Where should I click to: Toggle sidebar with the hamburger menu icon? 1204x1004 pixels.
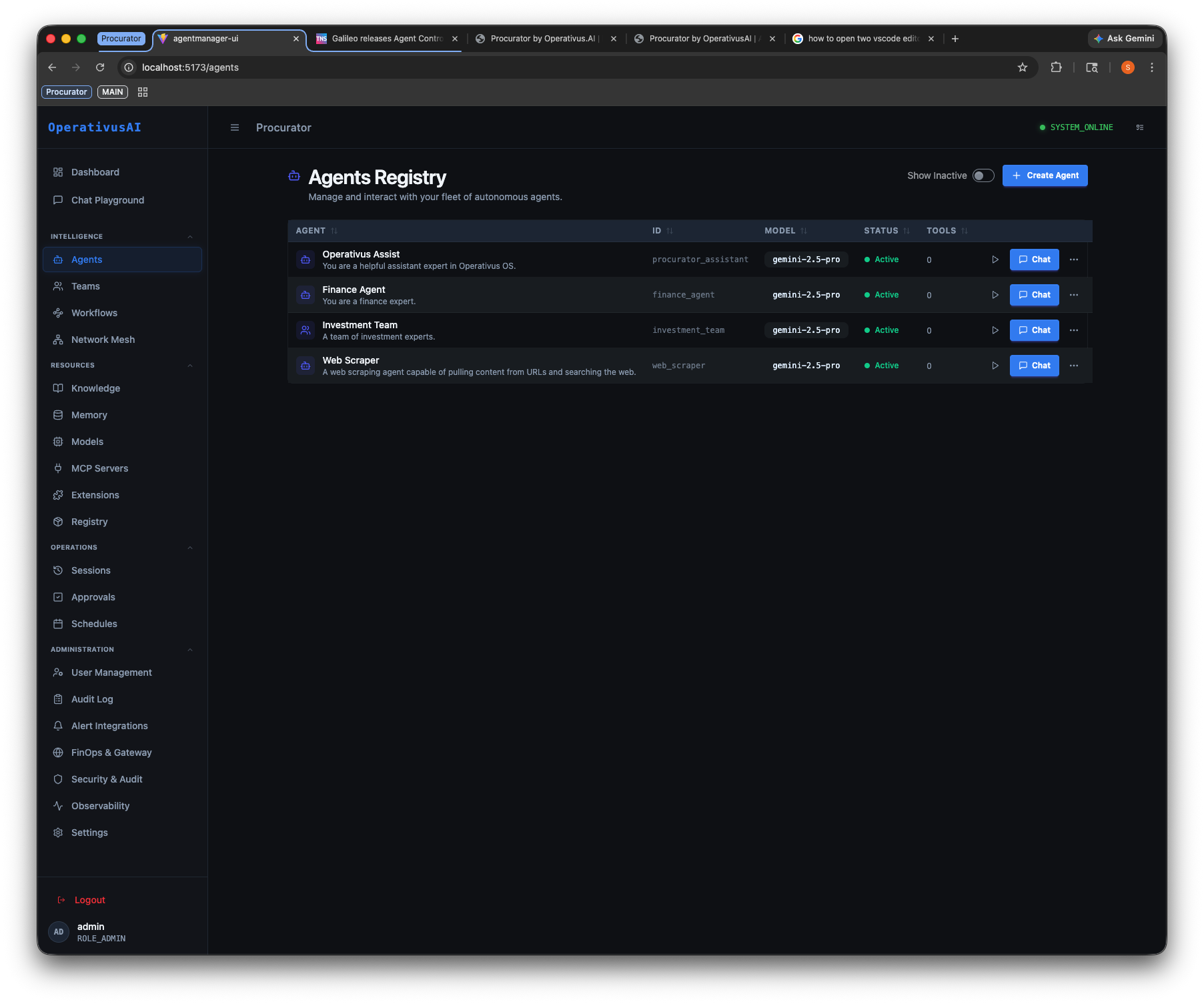tap(235, 127)
